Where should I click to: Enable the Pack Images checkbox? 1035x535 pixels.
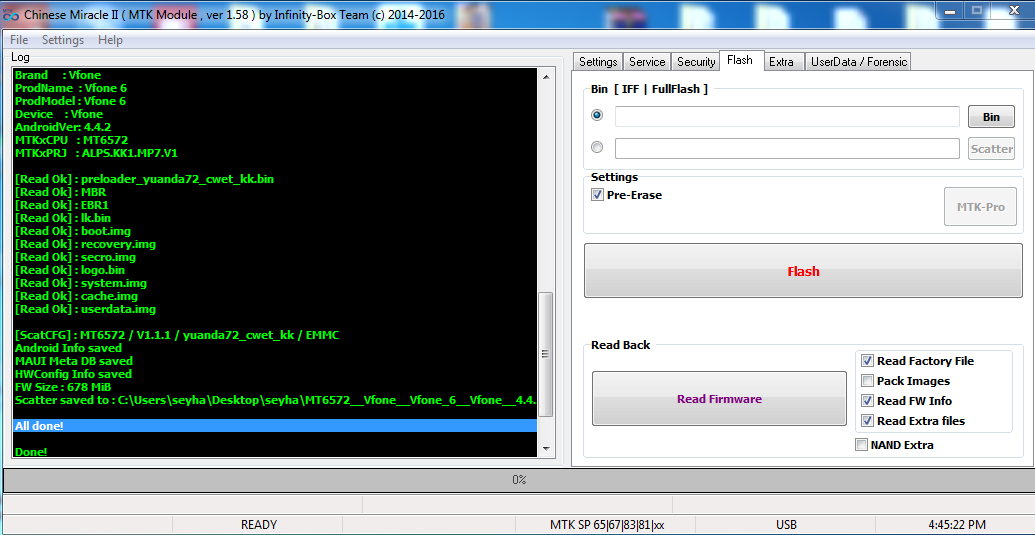pos(867,381)
